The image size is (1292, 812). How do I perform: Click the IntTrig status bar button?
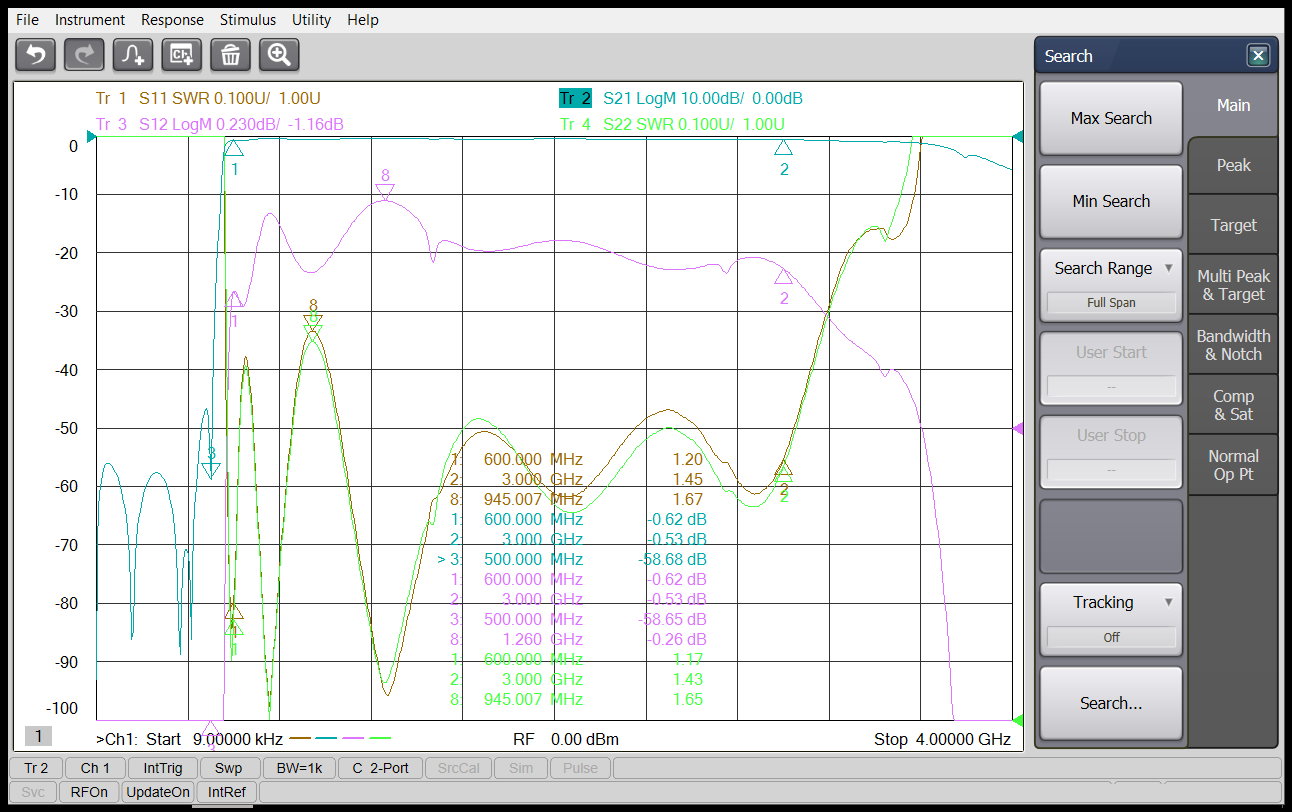(x=162, y=768)
